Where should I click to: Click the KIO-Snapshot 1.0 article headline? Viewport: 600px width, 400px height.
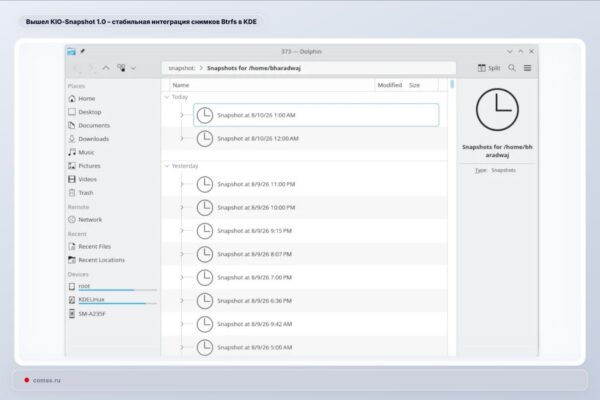click(141, 22)
